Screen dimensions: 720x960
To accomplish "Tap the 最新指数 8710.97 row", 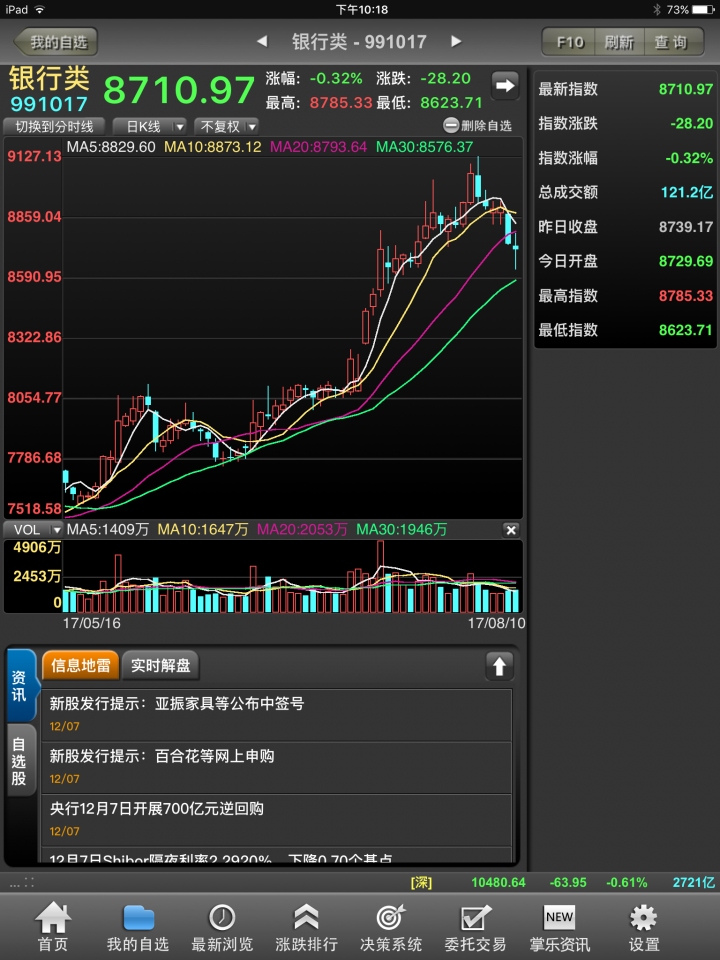I will tap(625, 89).
